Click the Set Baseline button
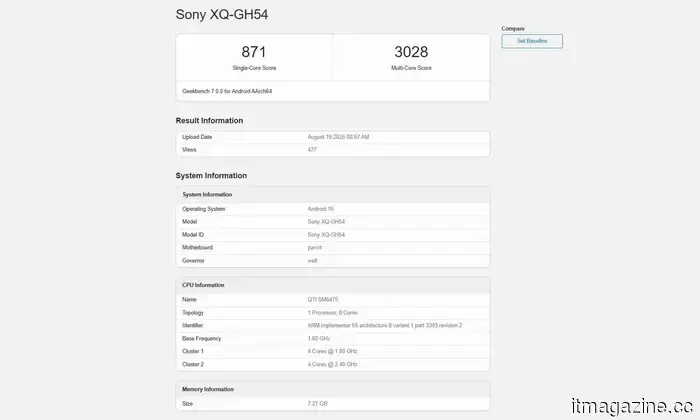Image resolution: width=700 pixels, height=420 pixels. [532, 41]
